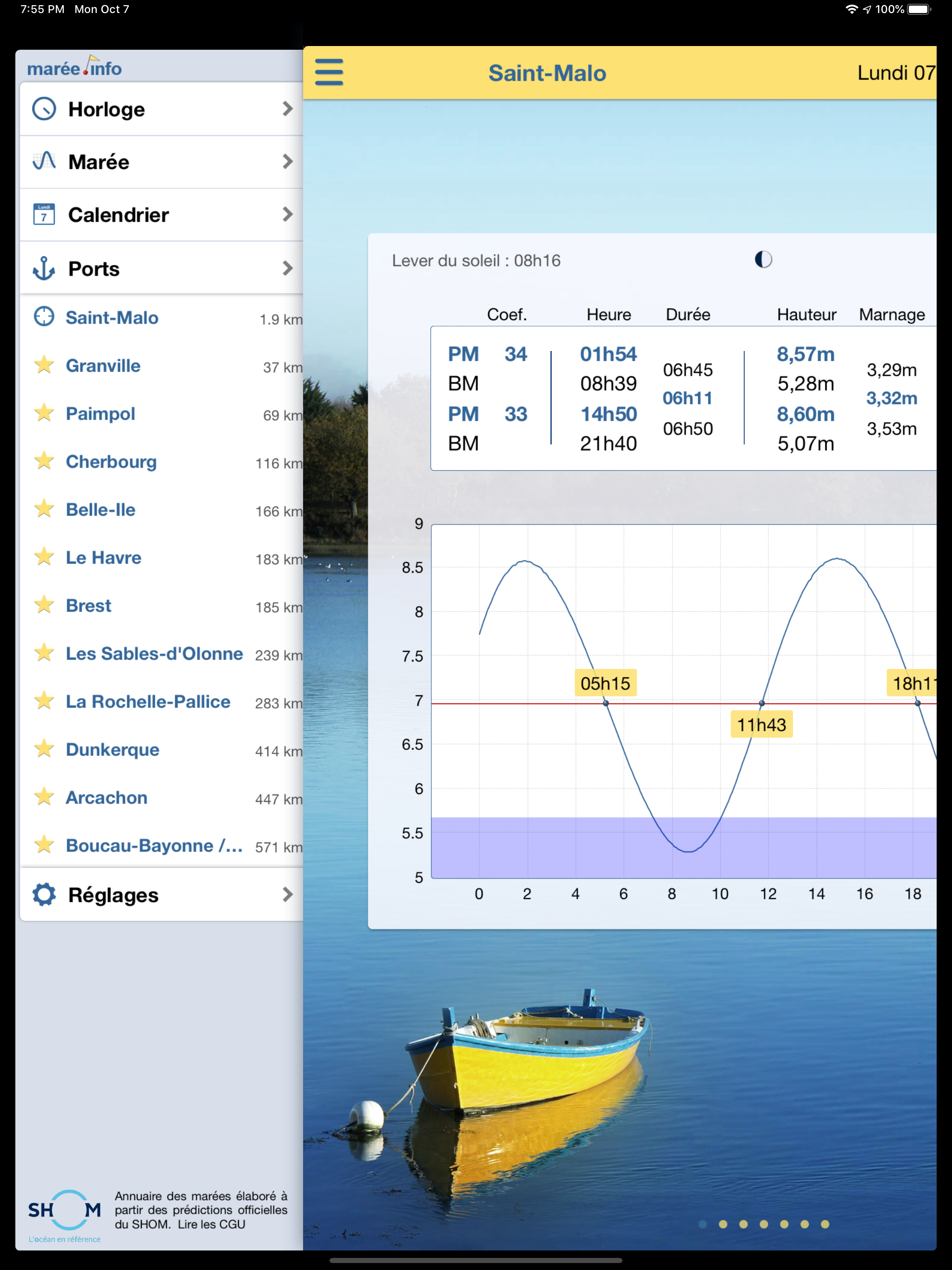Open the Ports menu item

click(x=94, y=269)
